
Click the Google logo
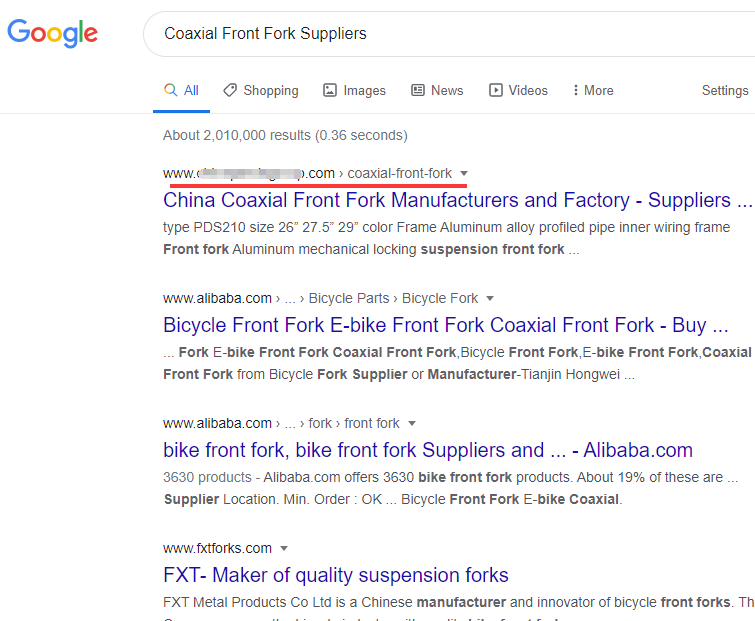[x=52, y=33]
